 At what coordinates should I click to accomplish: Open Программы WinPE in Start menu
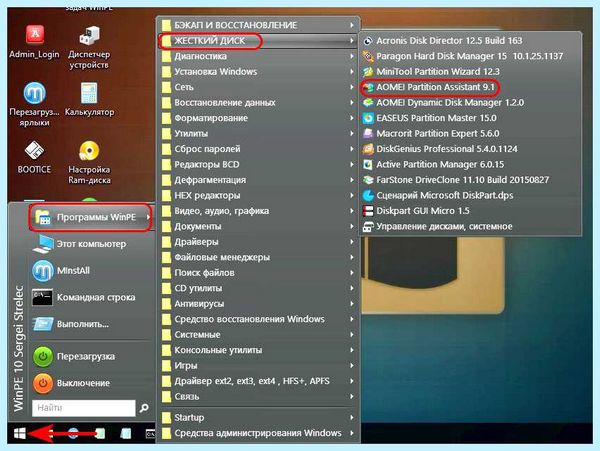91,217
